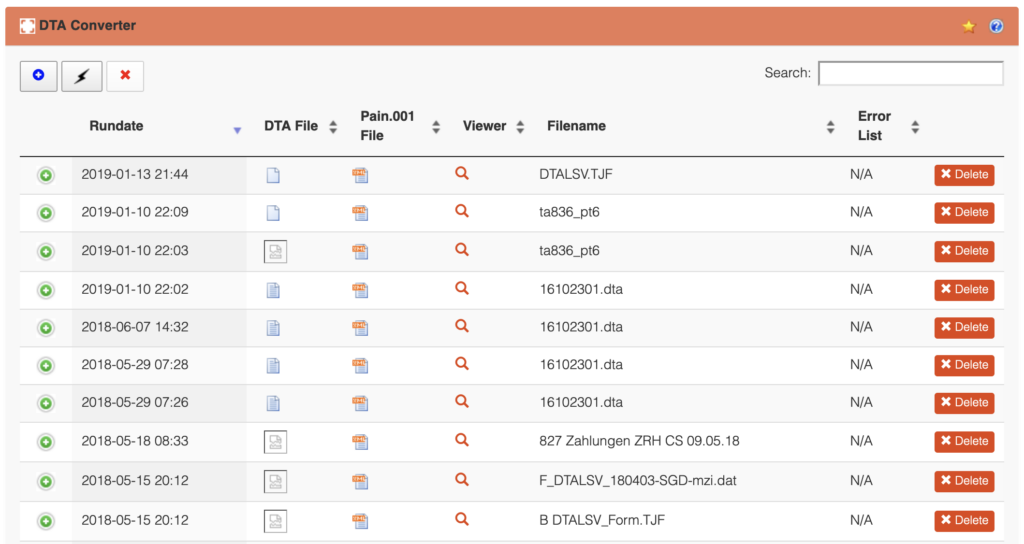
Task: Open viewer magnifier for 2019-01-10 22:02 row
Action: (461, 288)
